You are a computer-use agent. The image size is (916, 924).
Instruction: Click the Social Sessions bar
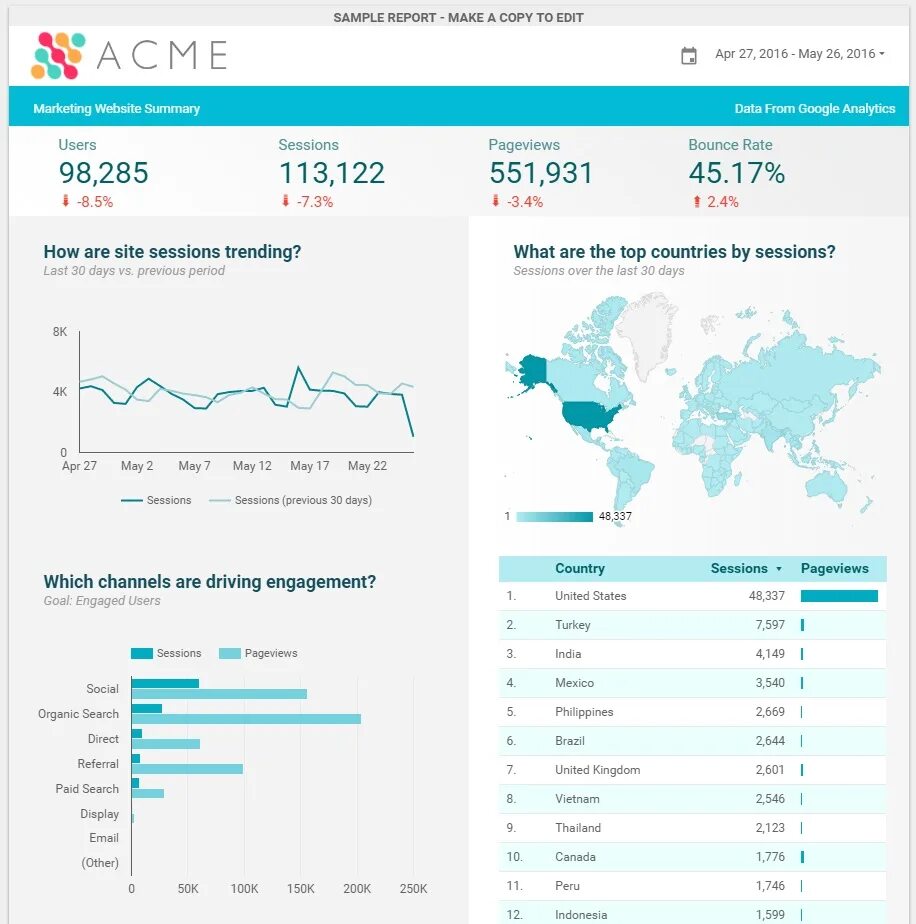166,684
